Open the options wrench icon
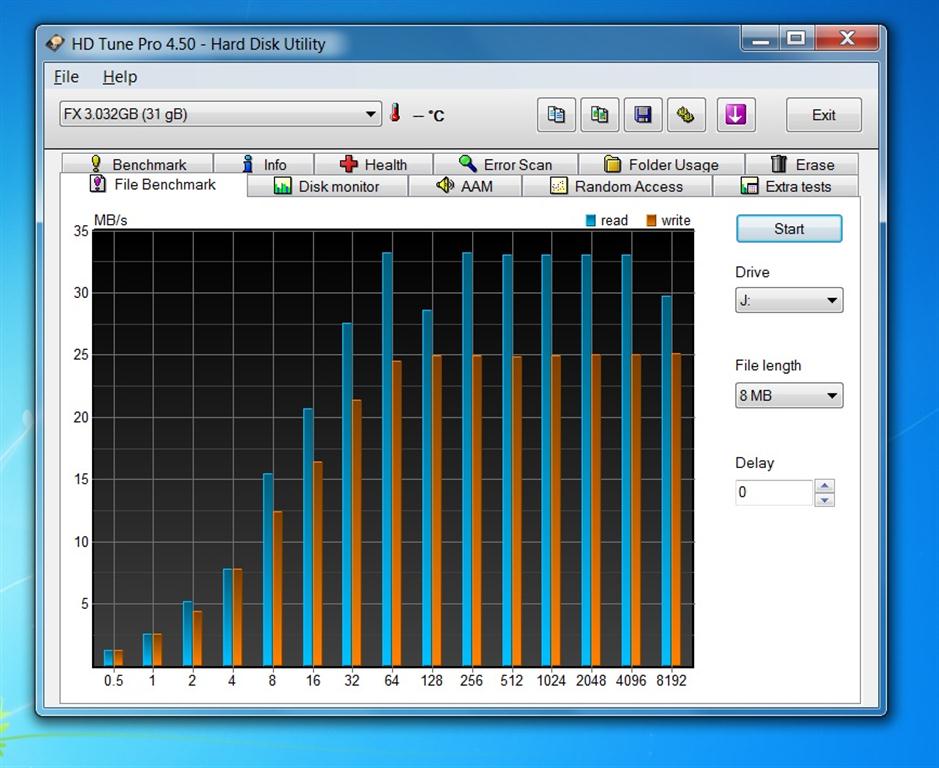939x768 pixels. (x=686, y=115)
